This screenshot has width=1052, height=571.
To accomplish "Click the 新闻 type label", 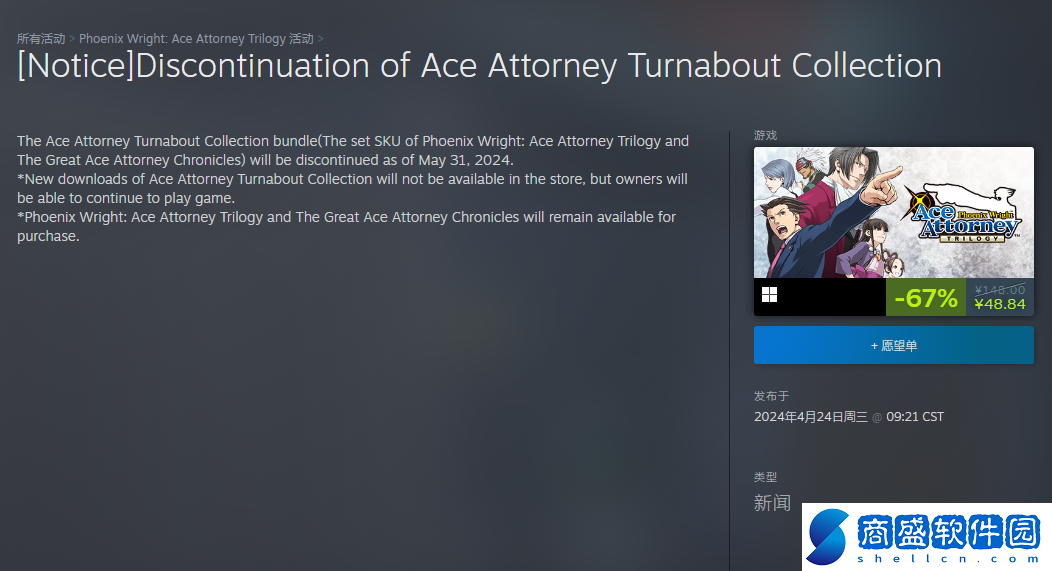I will coord(772,503).
